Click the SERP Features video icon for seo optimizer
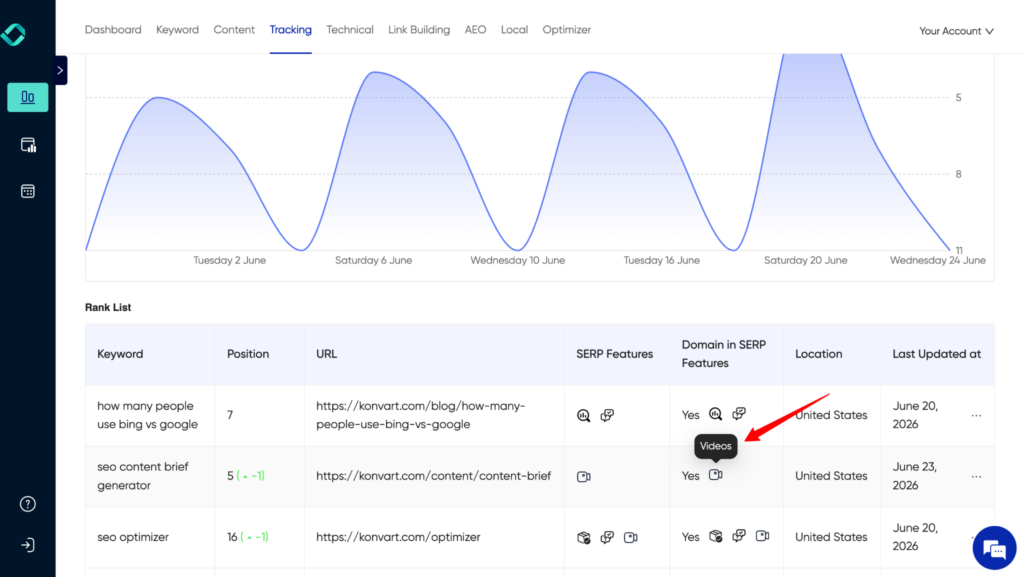The height and width of the screenshot is (577, 1024). point(630,537)
